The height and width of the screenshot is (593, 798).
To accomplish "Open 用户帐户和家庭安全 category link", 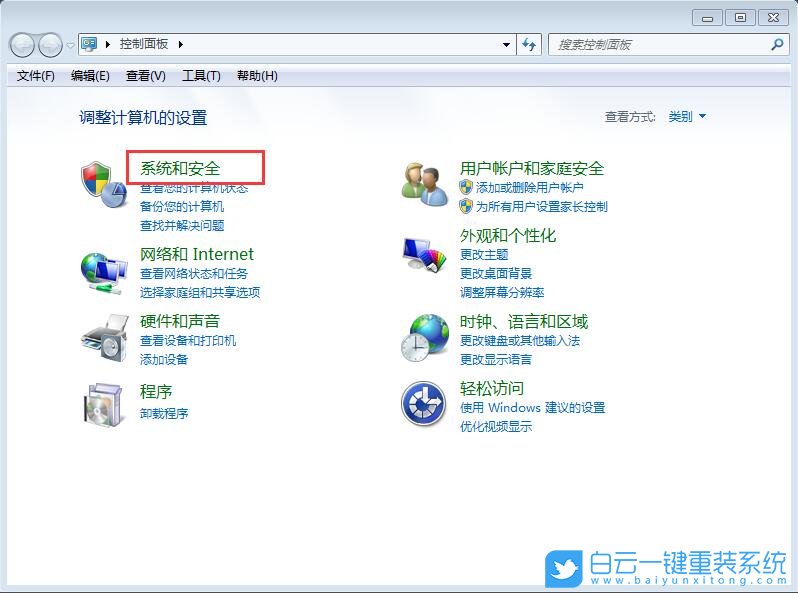I will (x=532, y=168).
